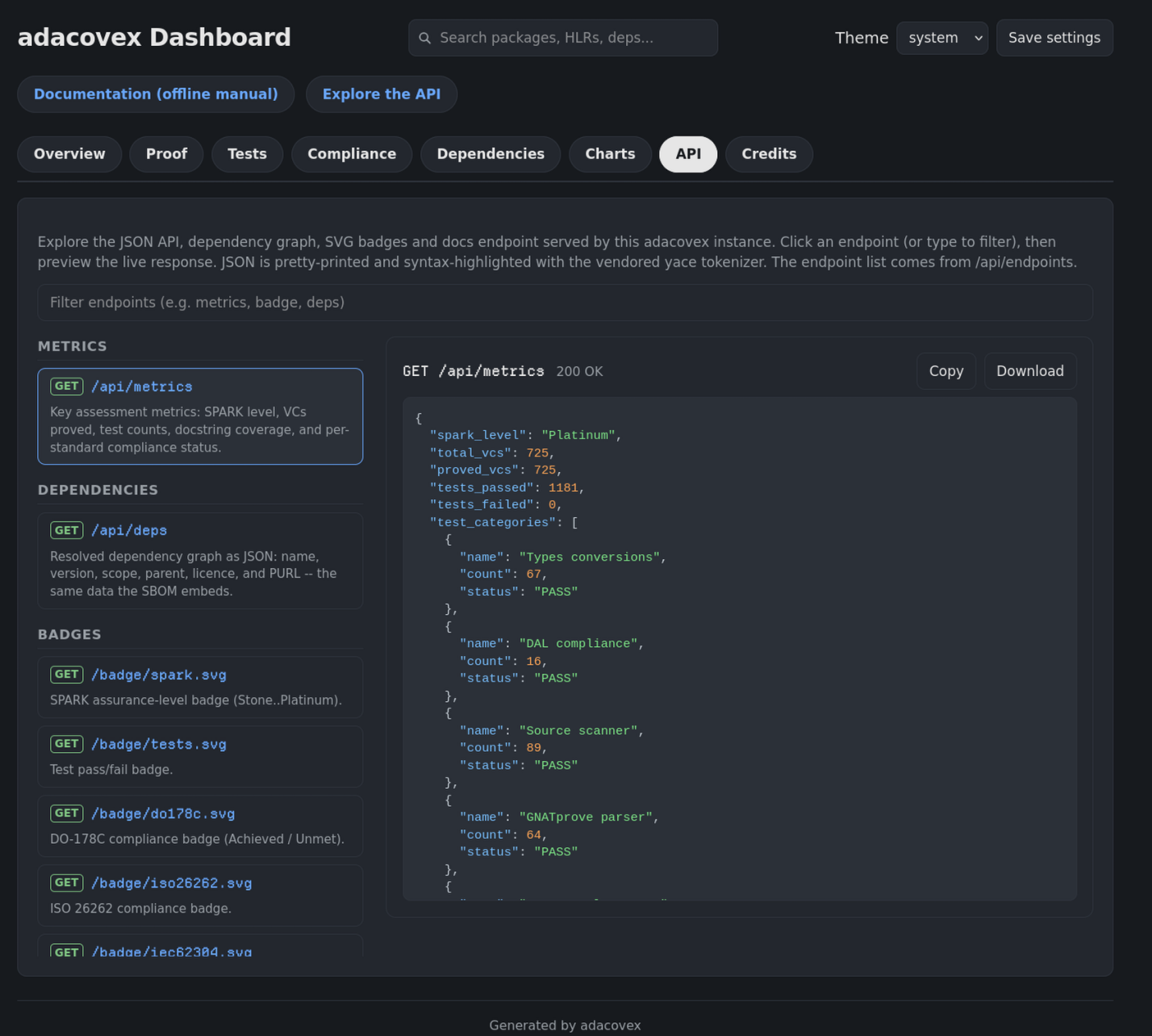1152x1036 pixels.
Task: Switch to the Overview tab
Action: tap(69, 154)
